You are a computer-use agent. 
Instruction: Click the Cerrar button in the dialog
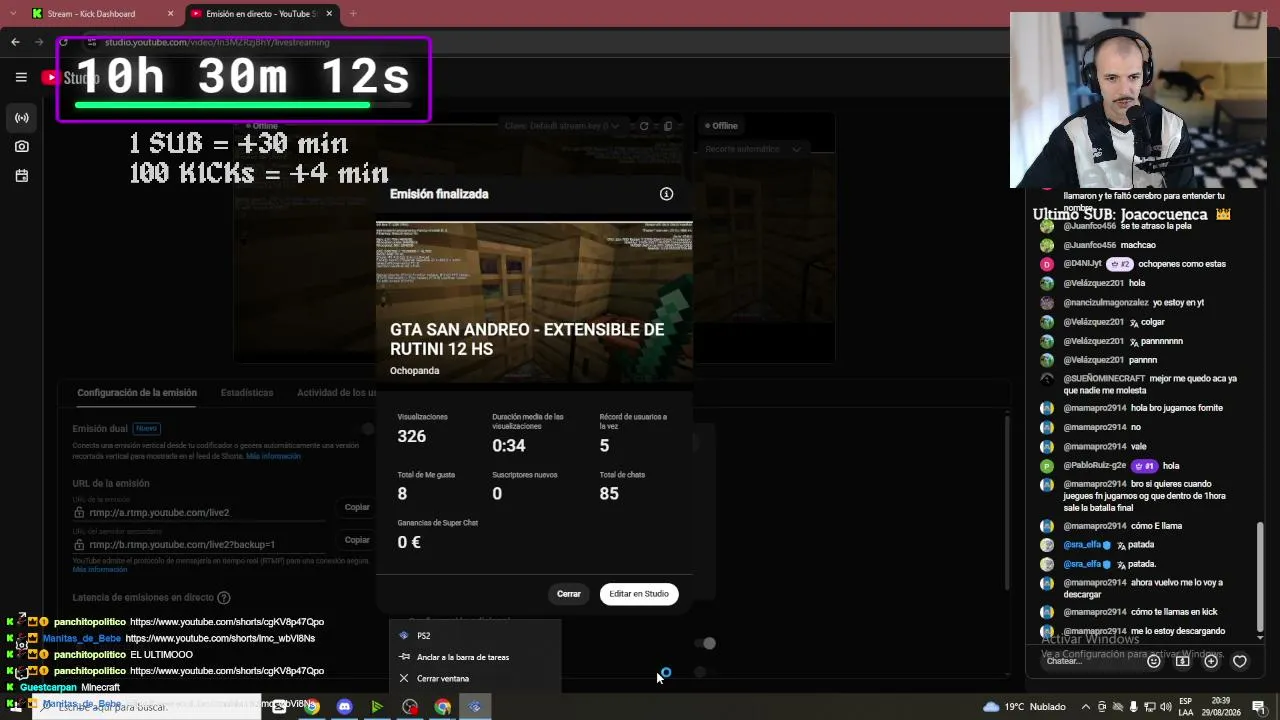(x=569, y=594)
